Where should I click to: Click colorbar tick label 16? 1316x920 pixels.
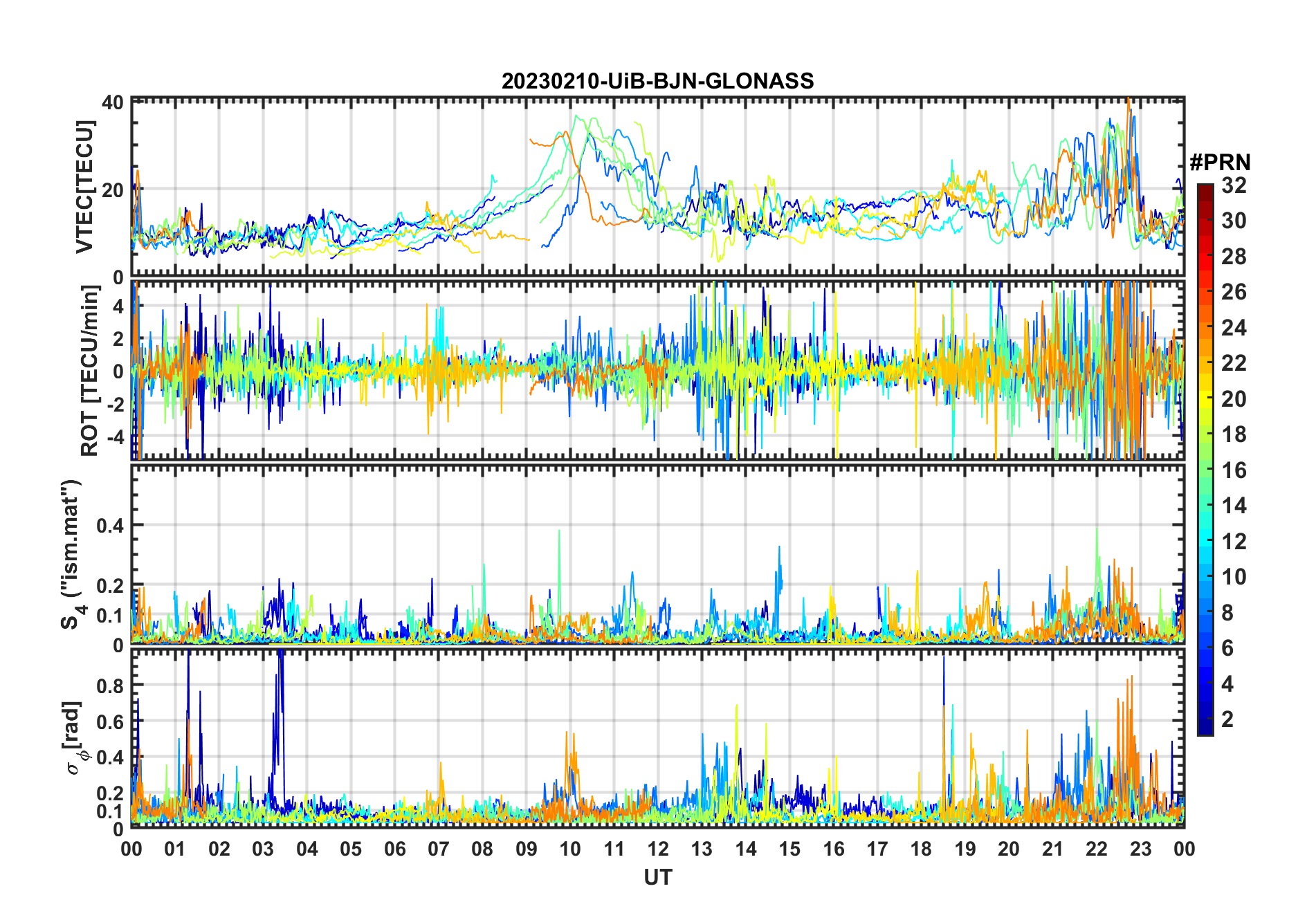tap(1234, 470)
